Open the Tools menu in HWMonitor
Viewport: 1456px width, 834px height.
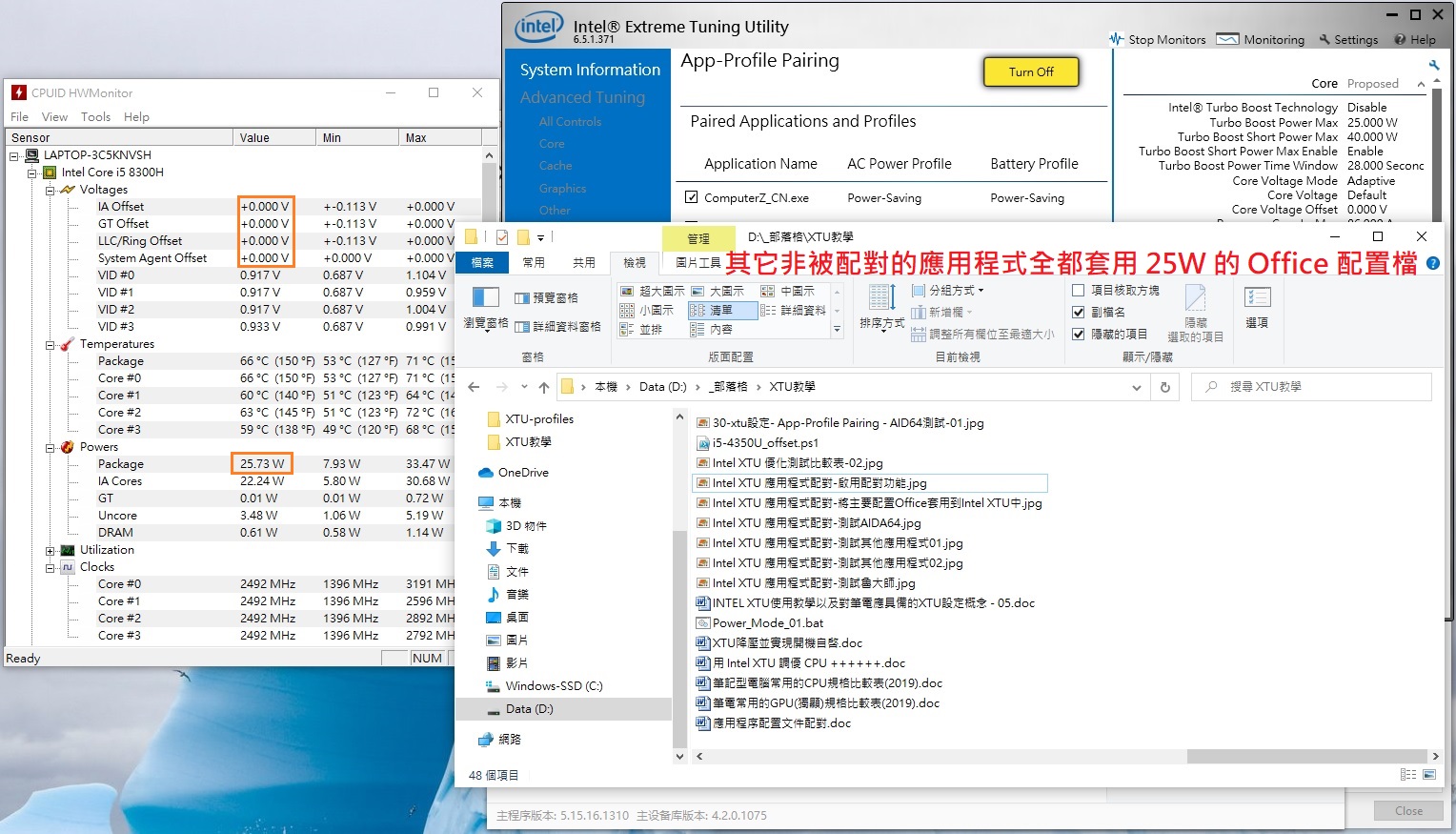(95, 117)
